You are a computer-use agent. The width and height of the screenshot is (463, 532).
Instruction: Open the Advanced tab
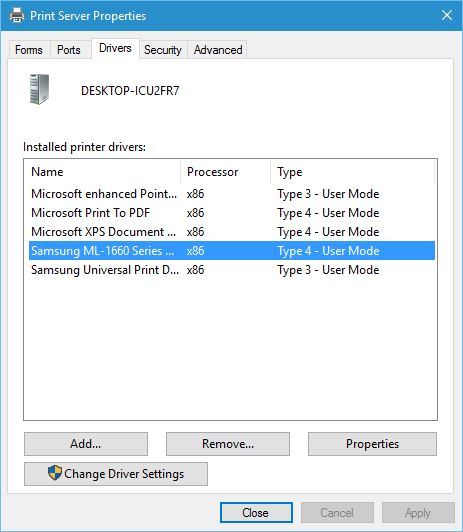tap(218, 50)
